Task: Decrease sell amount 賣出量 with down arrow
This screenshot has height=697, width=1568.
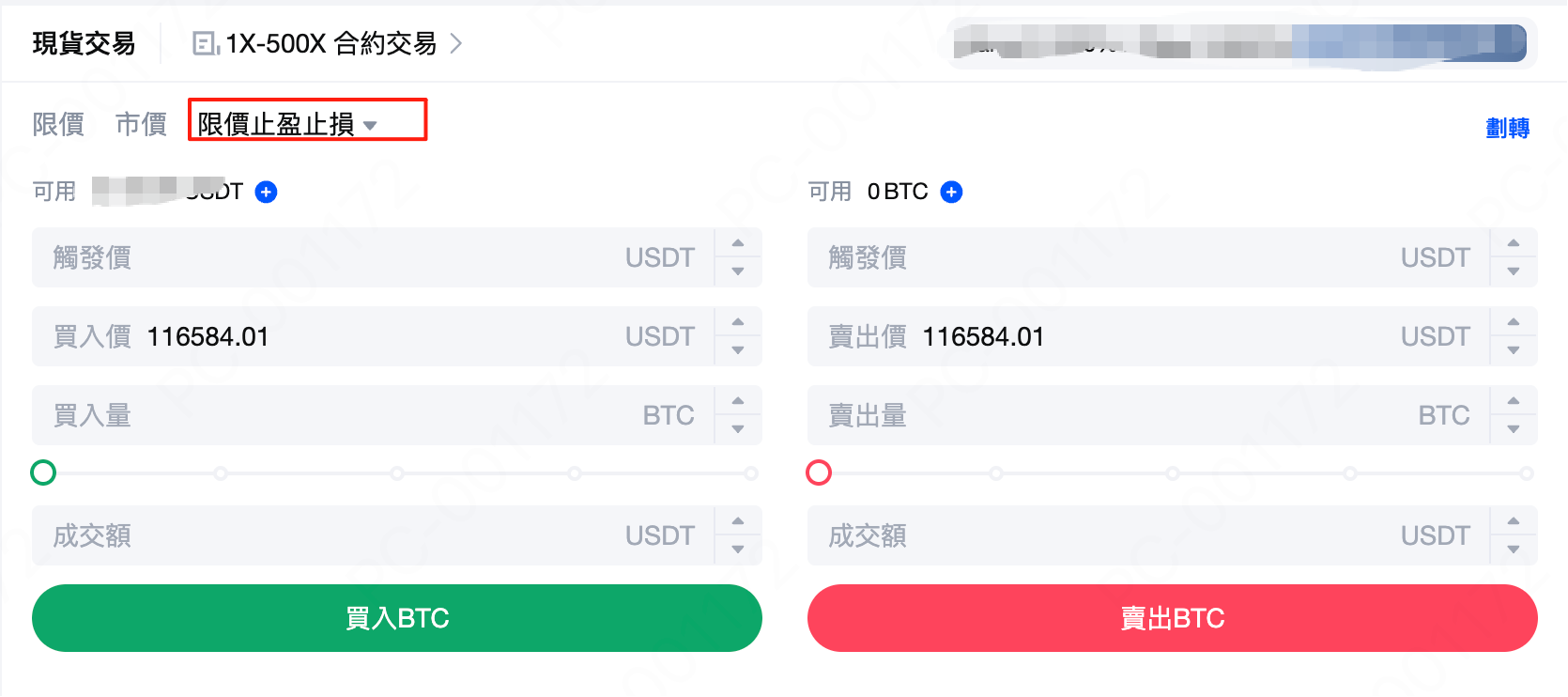Action: point(1514,429)
